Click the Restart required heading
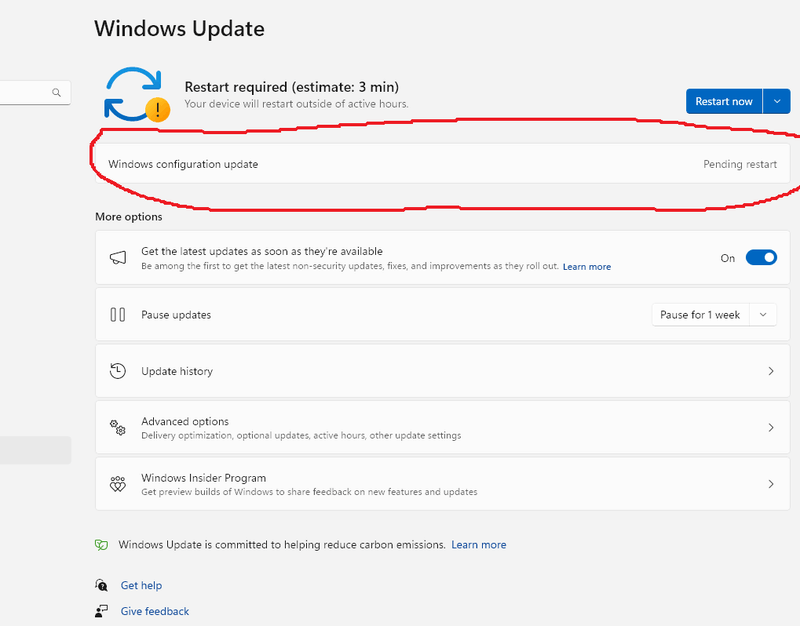800x626 pixels. [x=292, y=87]
